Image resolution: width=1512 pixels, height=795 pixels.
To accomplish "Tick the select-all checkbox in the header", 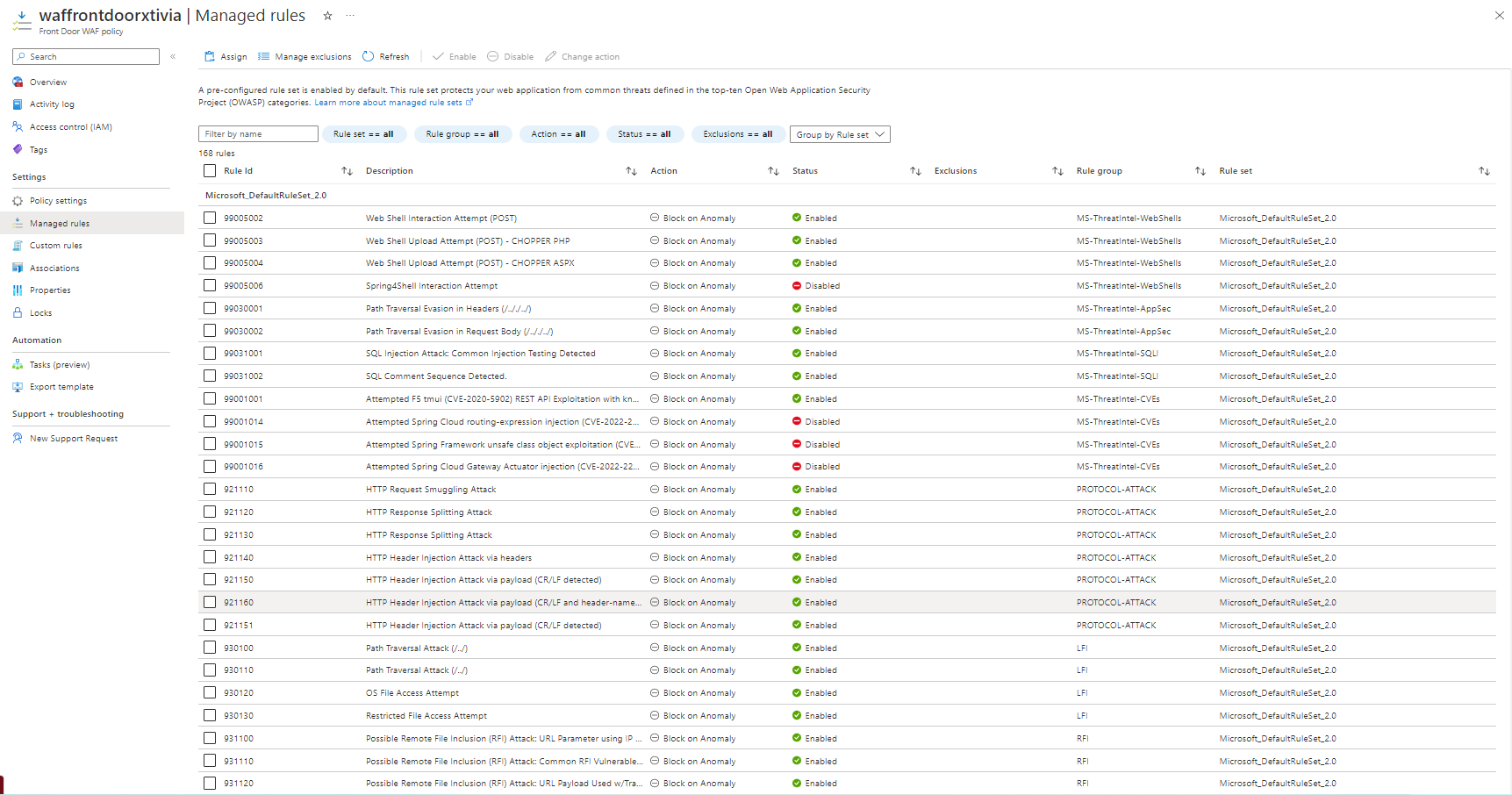I will [x=210, y=171].
